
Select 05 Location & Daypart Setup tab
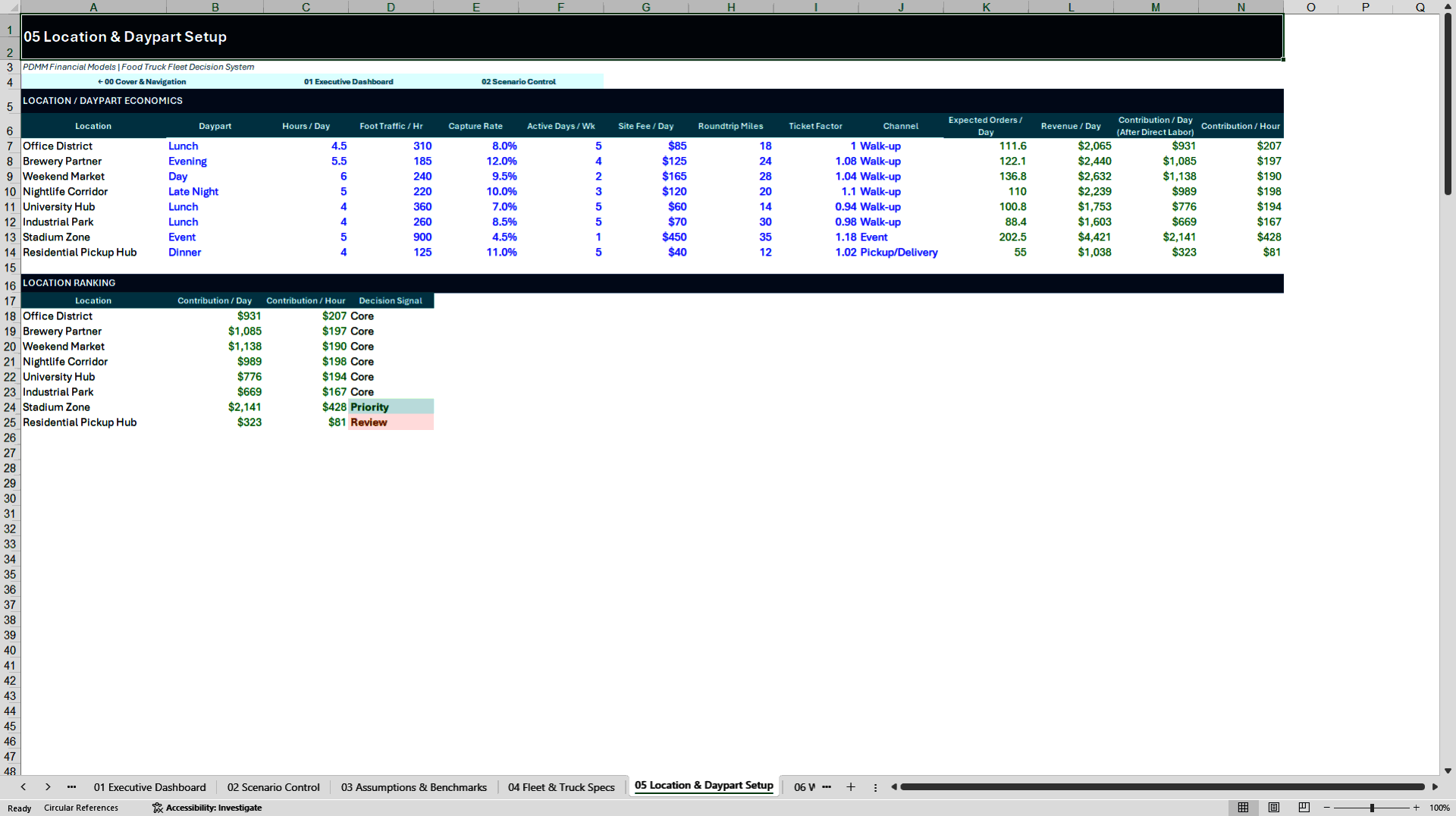tap(704, 786)
